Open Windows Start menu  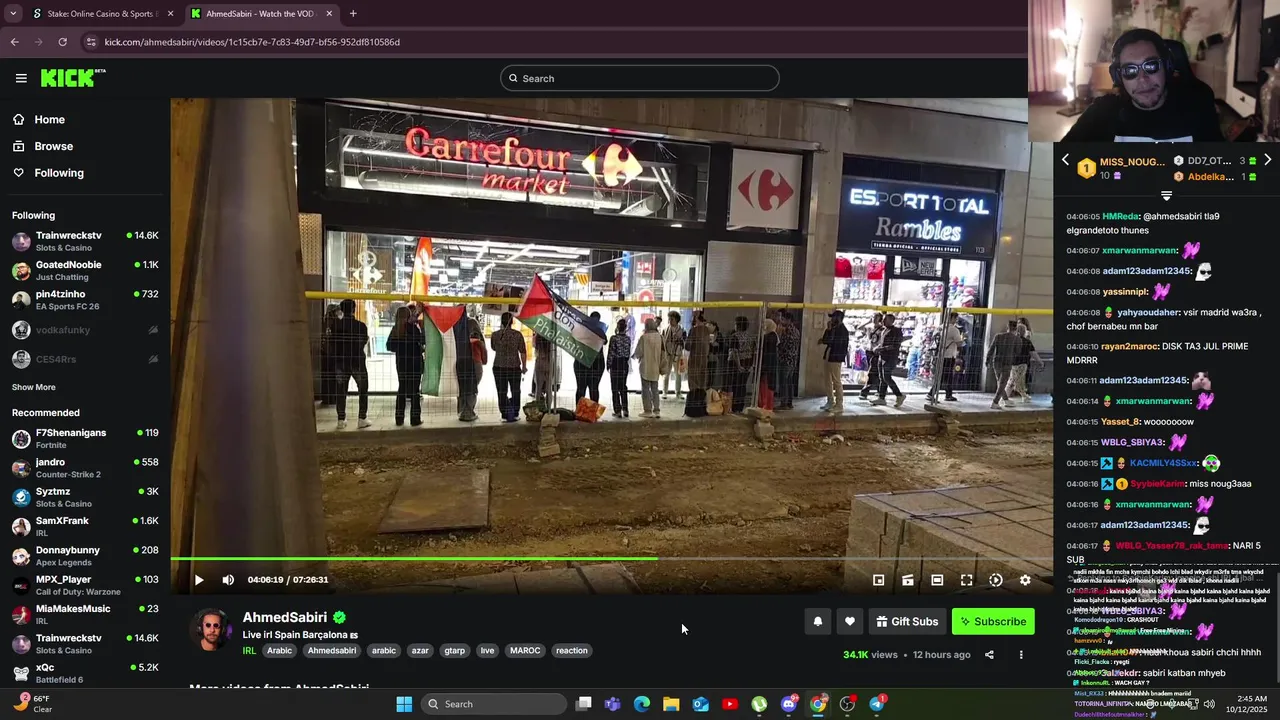tap(404, 704)
